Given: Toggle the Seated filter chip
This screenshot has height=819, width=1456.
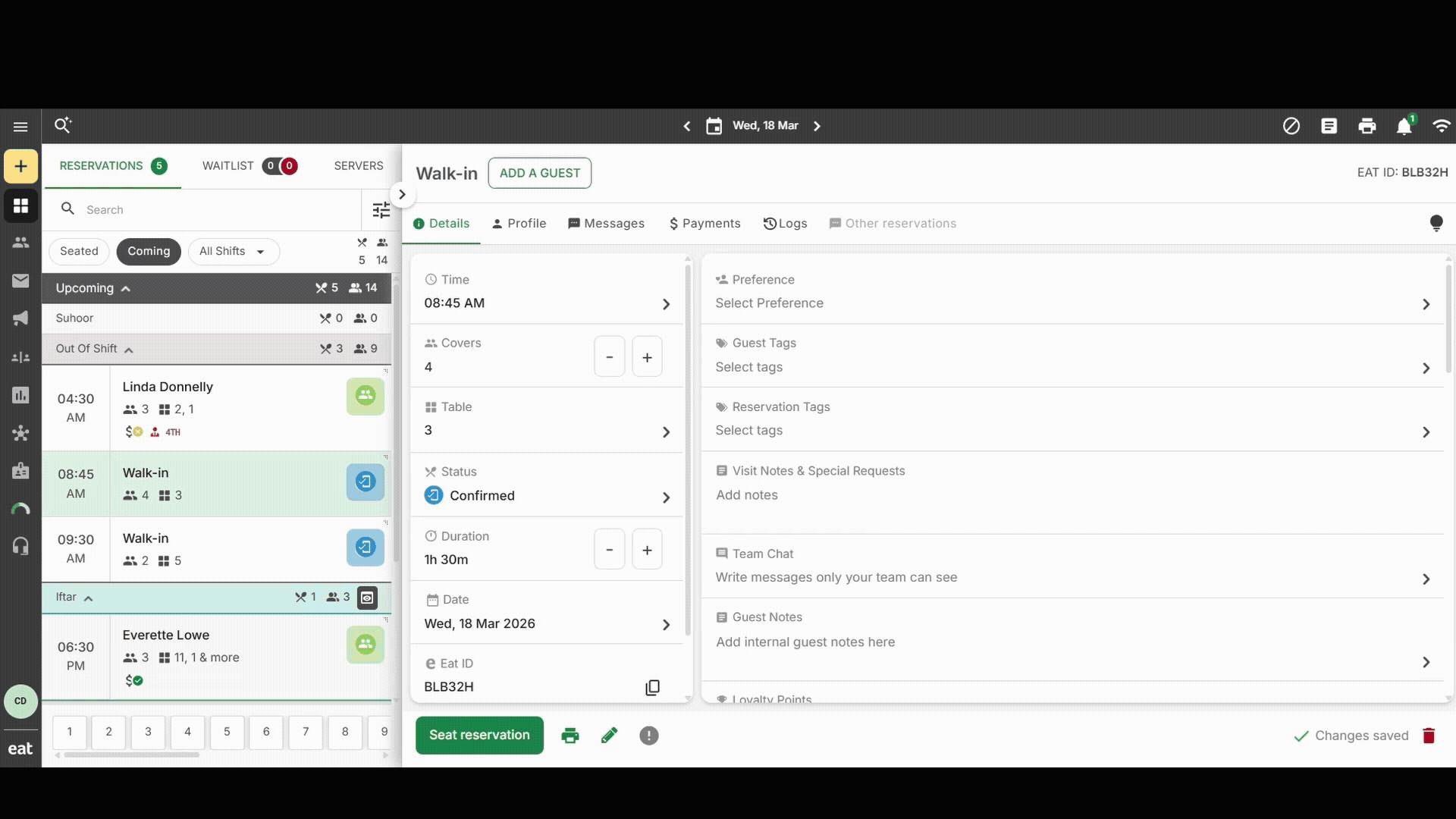Looking at the screenshot, I should point(79,251).
